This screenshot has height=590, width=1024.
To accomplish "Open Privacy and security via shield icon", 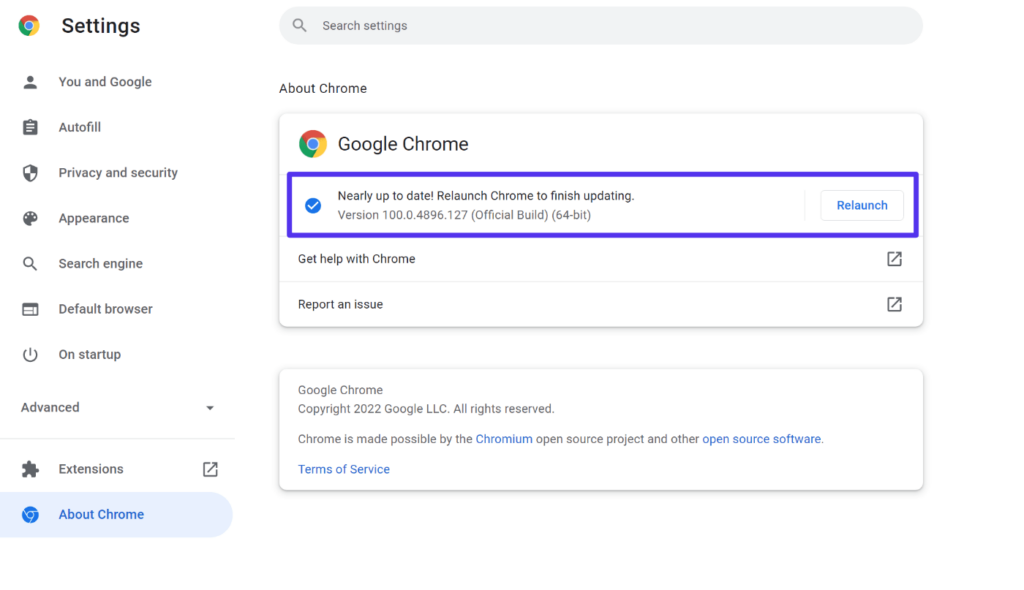I will [31, 172].
